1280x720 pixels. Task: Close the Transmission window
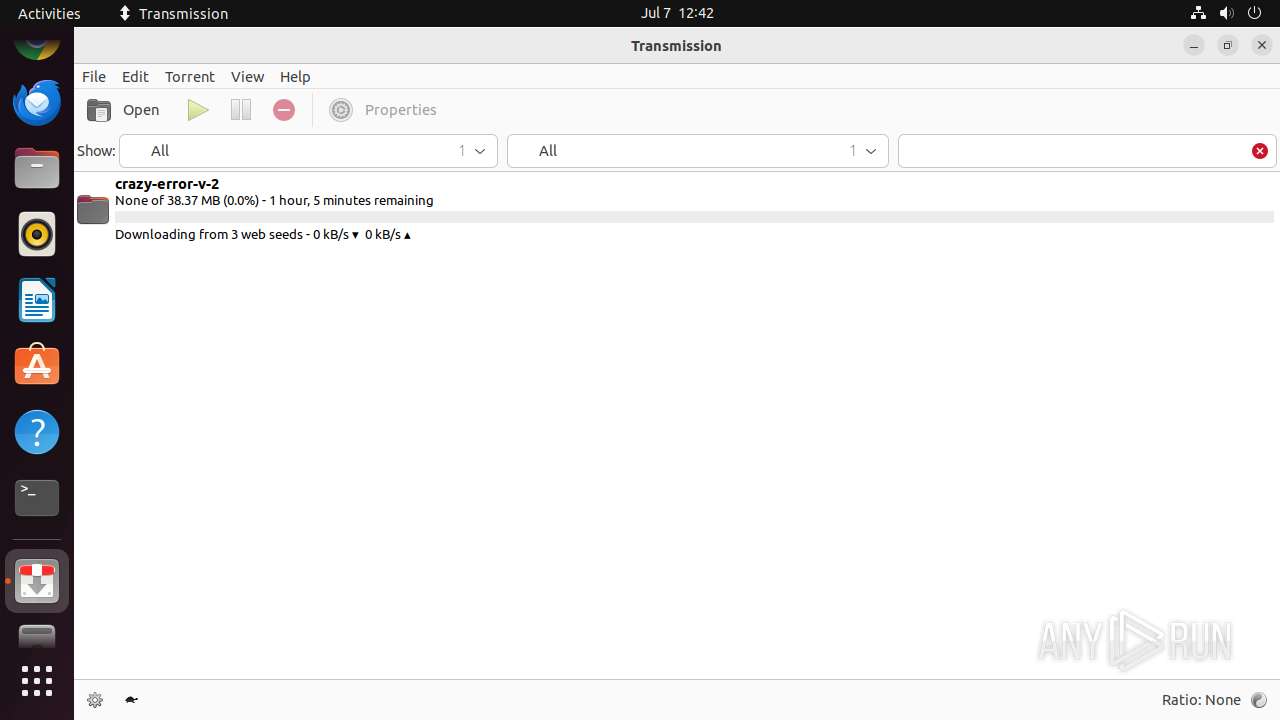[x=1262, y=46]
